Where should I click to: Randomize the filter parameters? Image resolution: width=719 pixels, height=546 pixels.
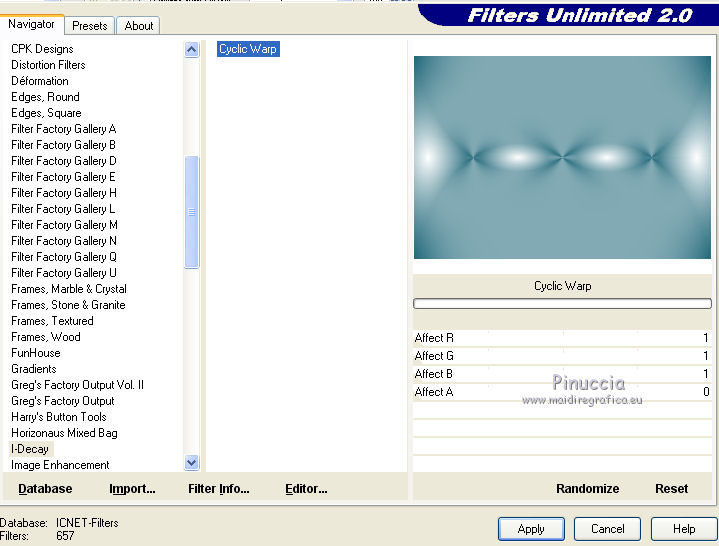[587, 489]
